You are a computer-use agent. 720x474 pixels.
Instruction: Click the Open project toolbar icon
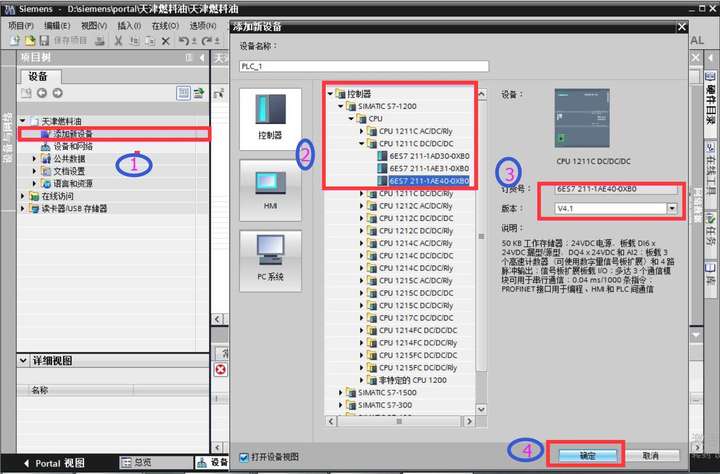click(29, 41)
